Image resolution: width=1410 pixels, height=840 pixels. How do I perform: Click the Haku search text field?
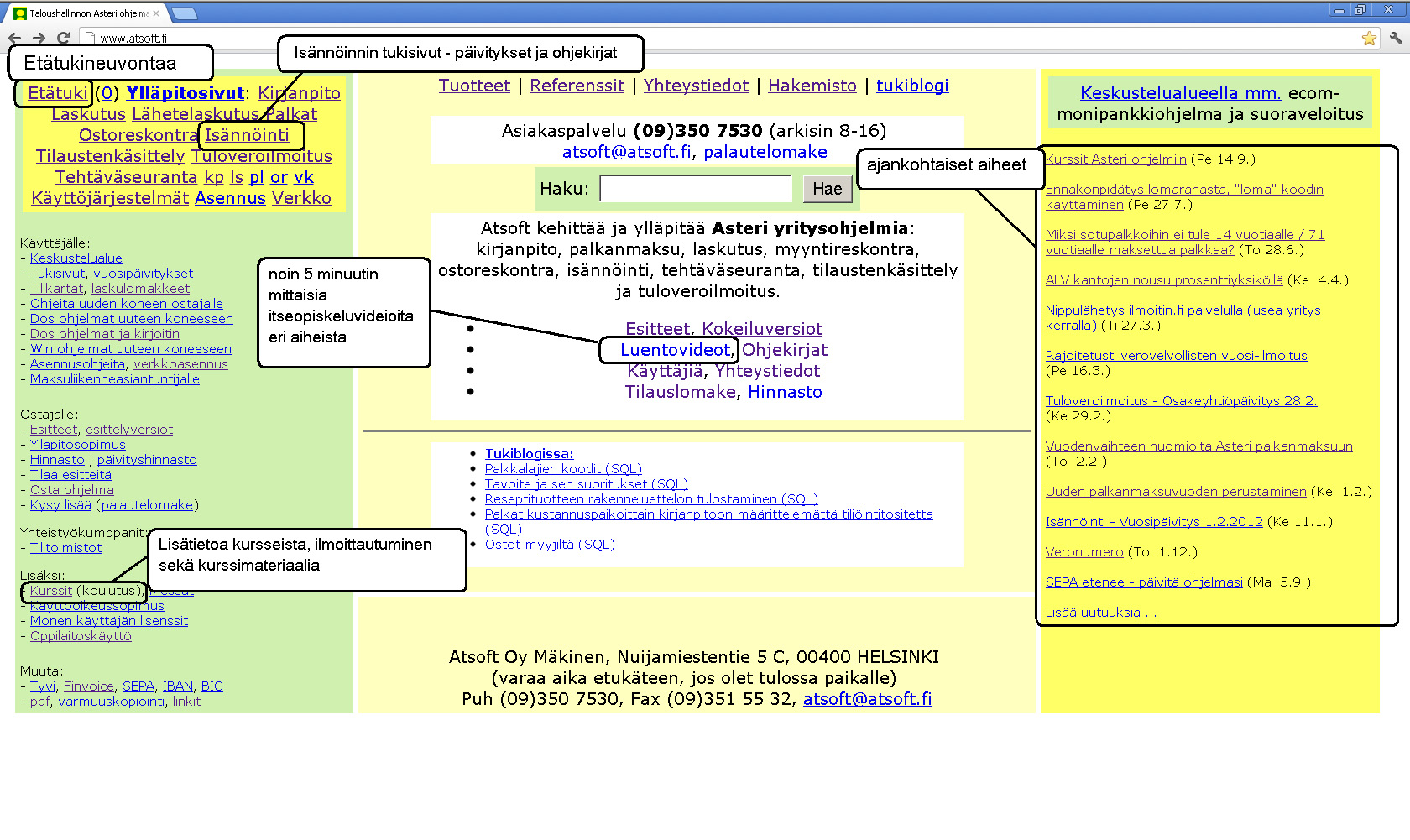click(x=696, y=189)
